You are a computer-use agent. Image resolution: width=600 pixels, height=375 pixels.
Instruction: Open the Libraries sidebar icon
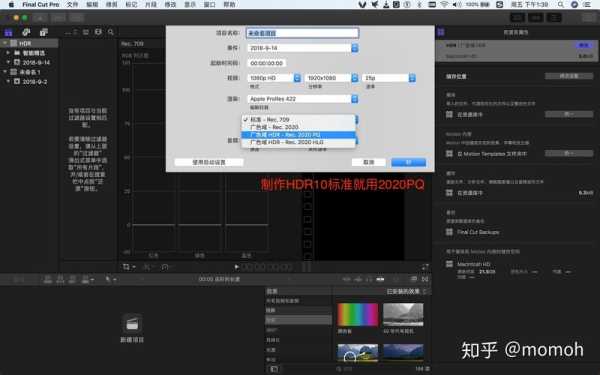[x=8, y=33]
